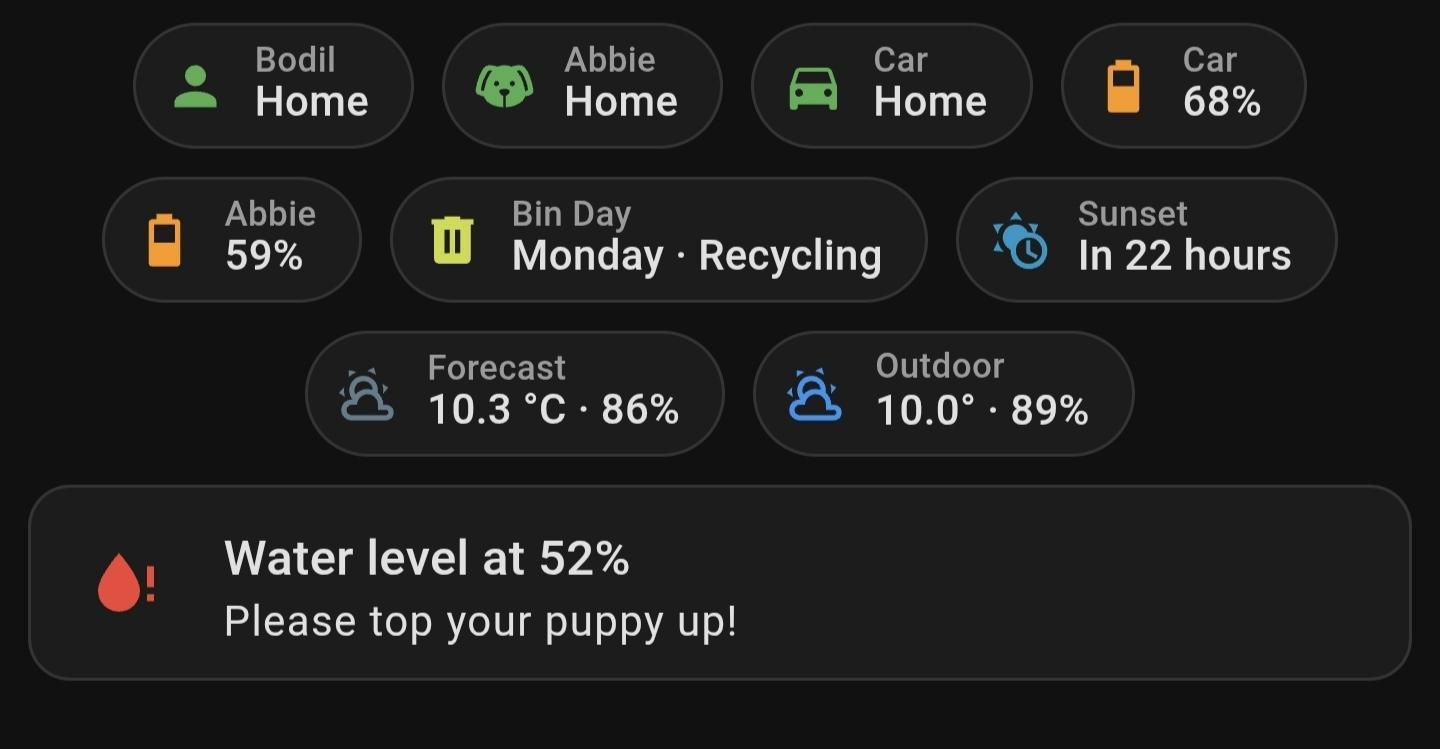
Task: Select the Outdoor 10.0° humidity chip
Action: tap(943, 392)
